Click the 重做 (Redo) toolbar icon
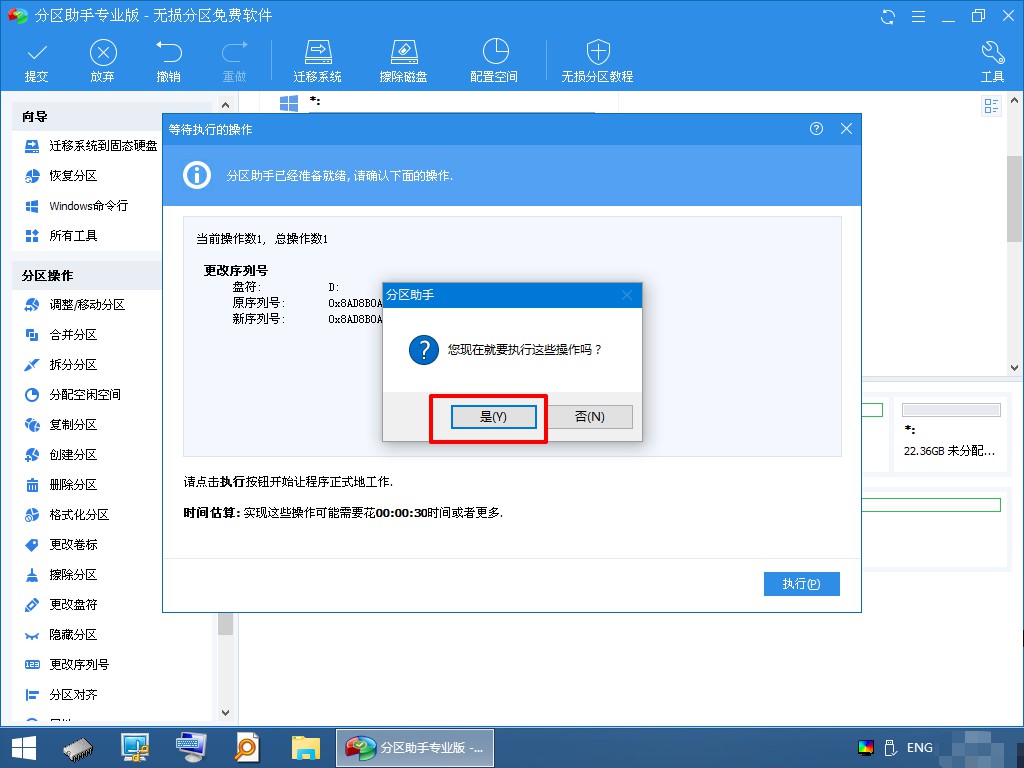 (x=234, y=61)
